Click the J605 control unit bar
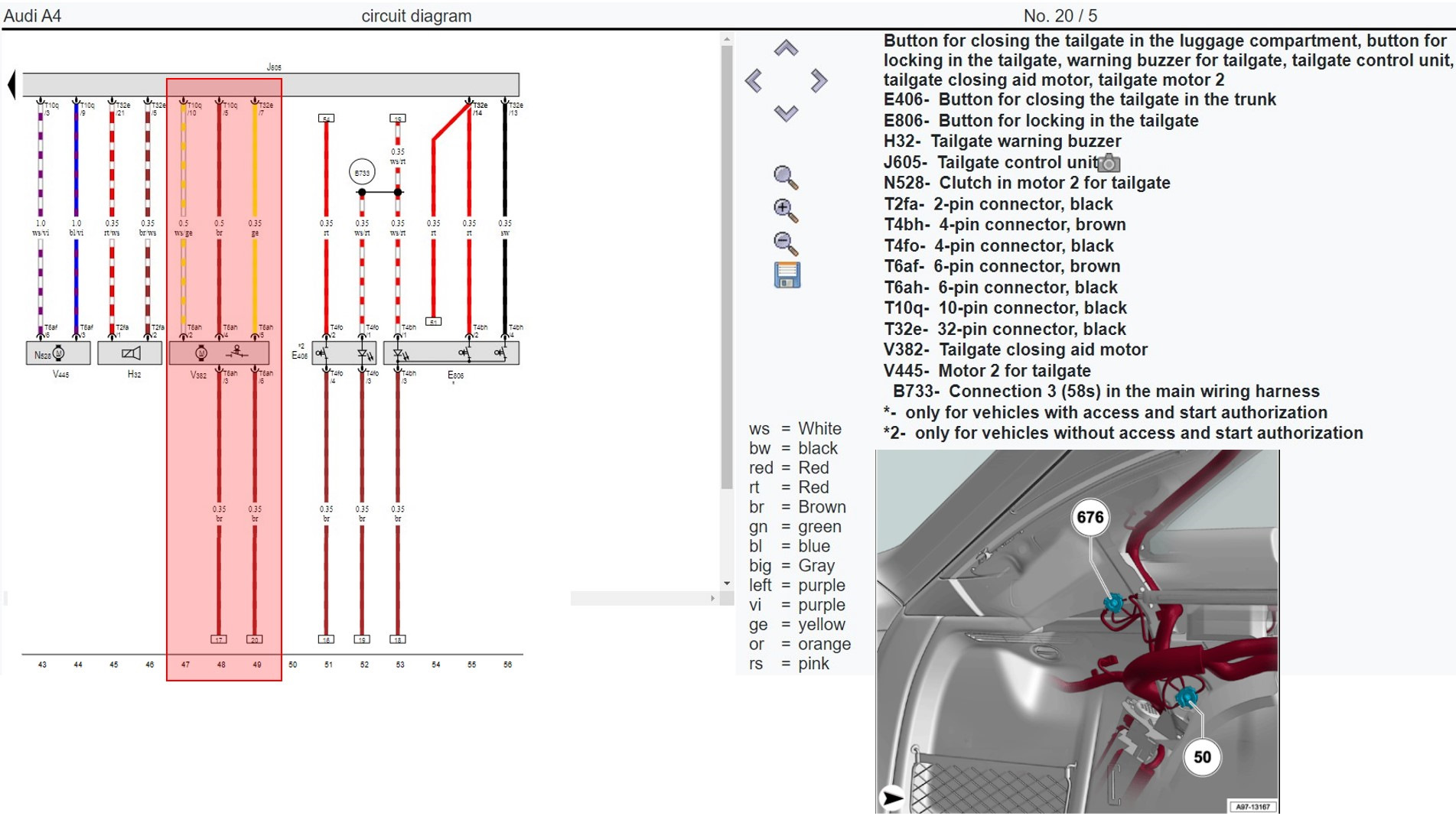Screen dimensions: 1456x816 (x=271, y=84)
